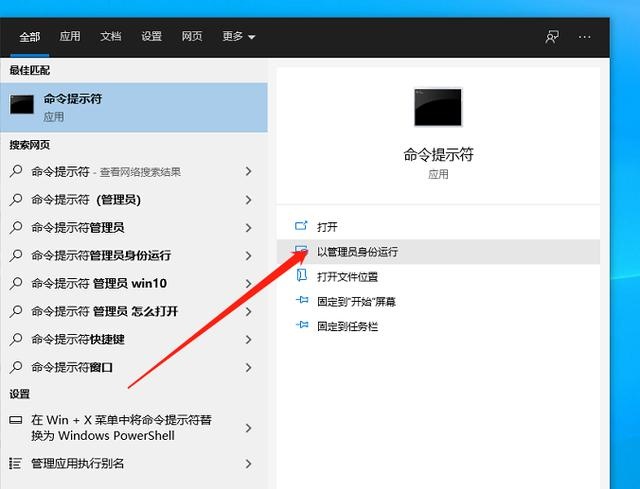Select suggestion 命令提示符 (管理员)
The height and width of the screenshot is (489, 640).
(134, 200)
